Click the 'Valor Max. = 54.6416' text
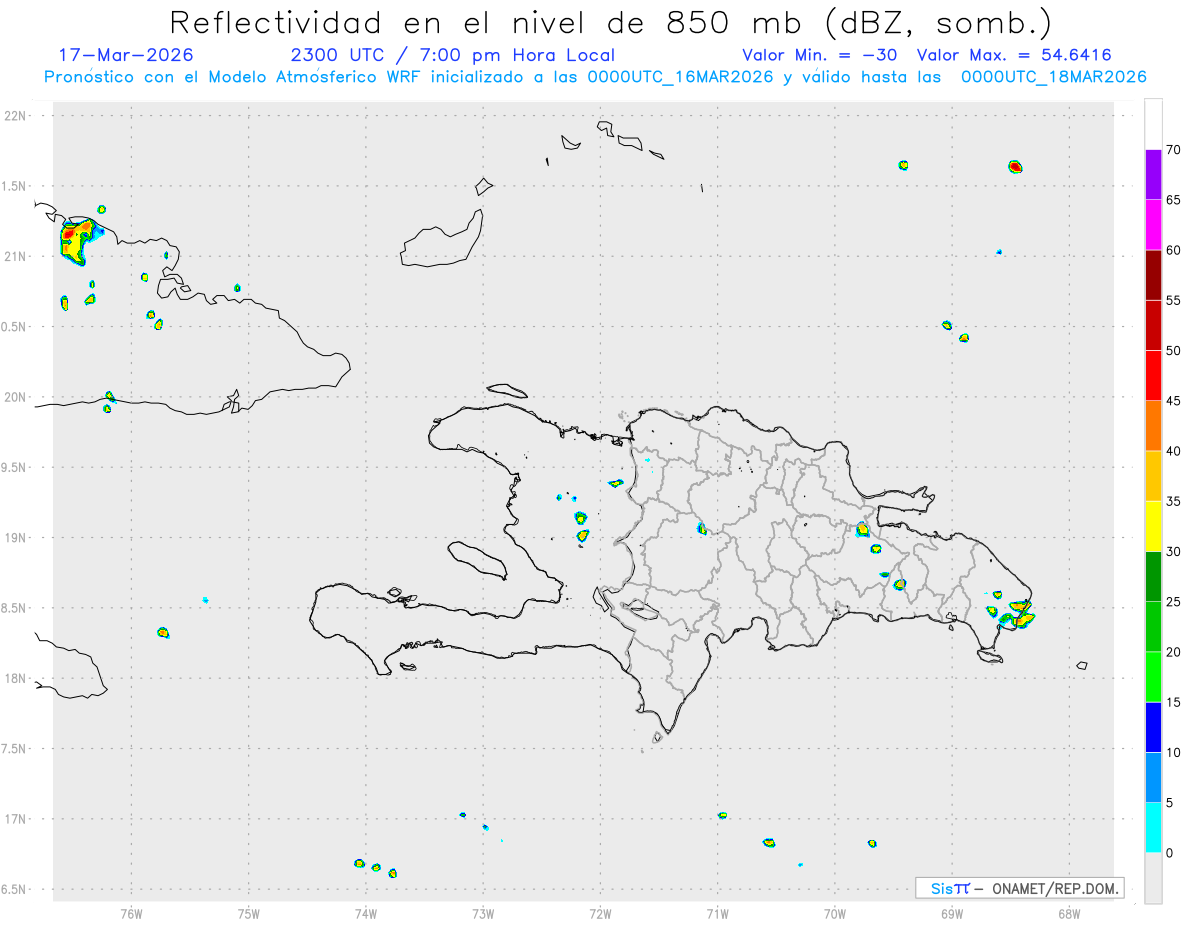This screenshot has width=1200, height=927. pyautogui.click(x=1014, y=55)
